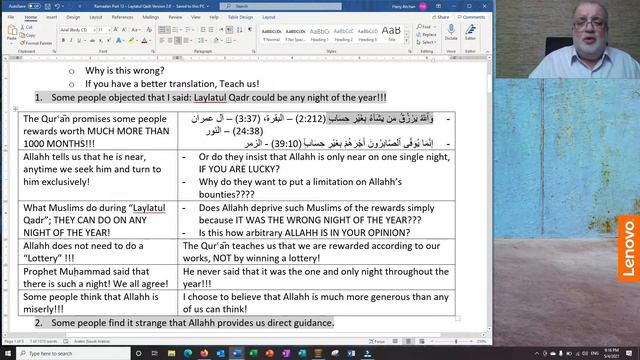Viewport: 640px width, 360px height.
Task: Toggle Underline formatting
Action: tap(79, 40)
